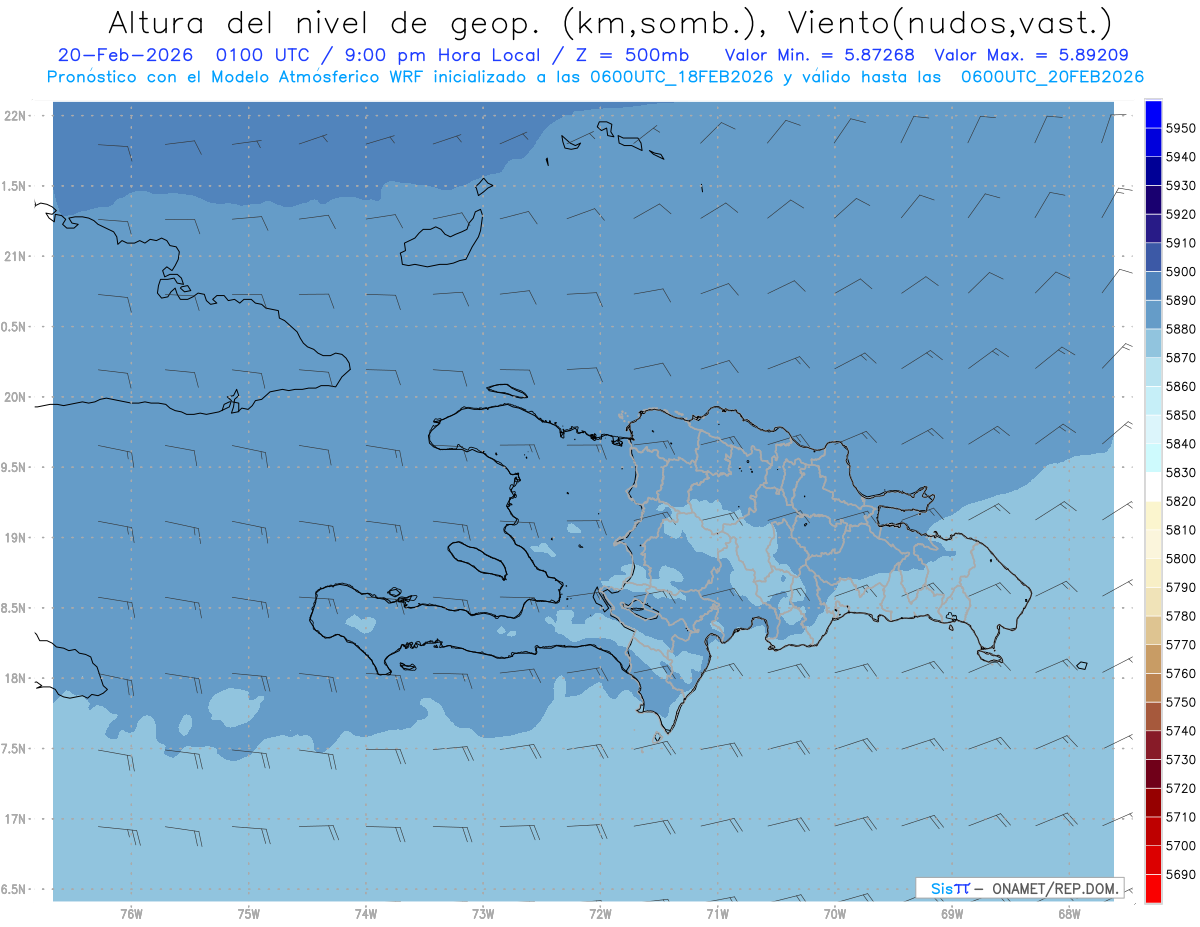The width and height of the screenshot is (1200, 927).
Task: Click the '0600UTC_20FEB2026' valid-until time
Action: click(1052, 77)
